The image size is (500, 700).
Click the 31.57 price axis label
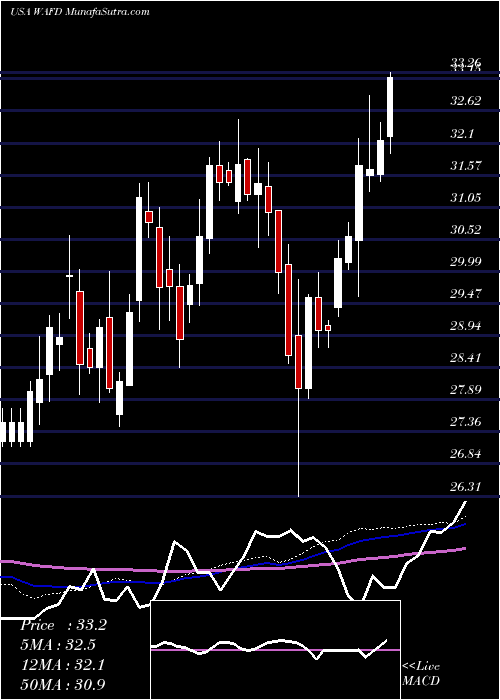466,165
